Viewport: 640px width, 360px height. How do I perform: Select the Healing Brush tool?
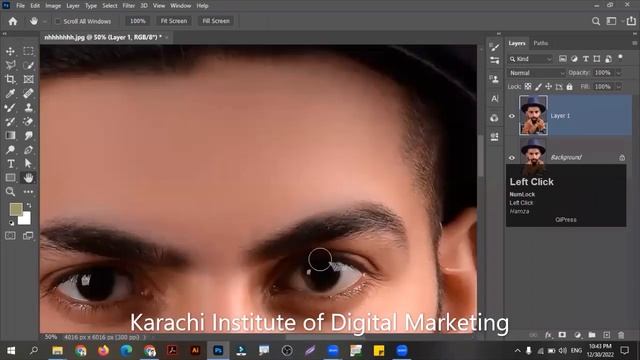(x=28, y=93)
